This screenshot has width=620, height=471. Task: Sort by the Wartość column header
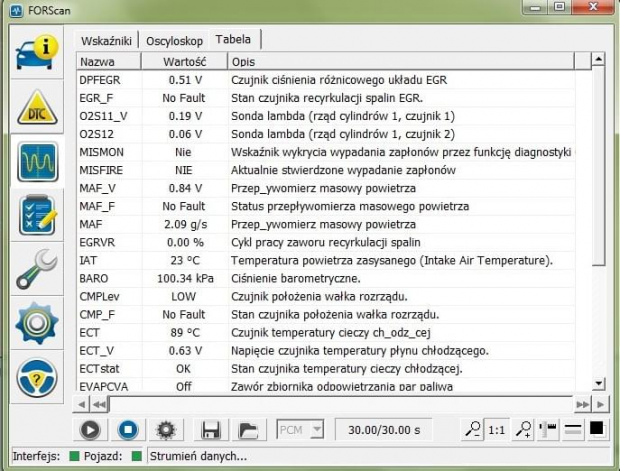[x=185, y=62]
